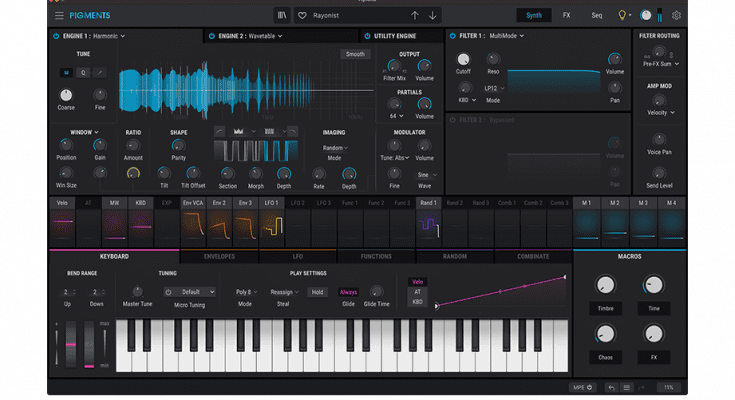Screen dimensions: 735x400
Task: Click the lightbulb sound design tips icon
Action: point(622,16)
